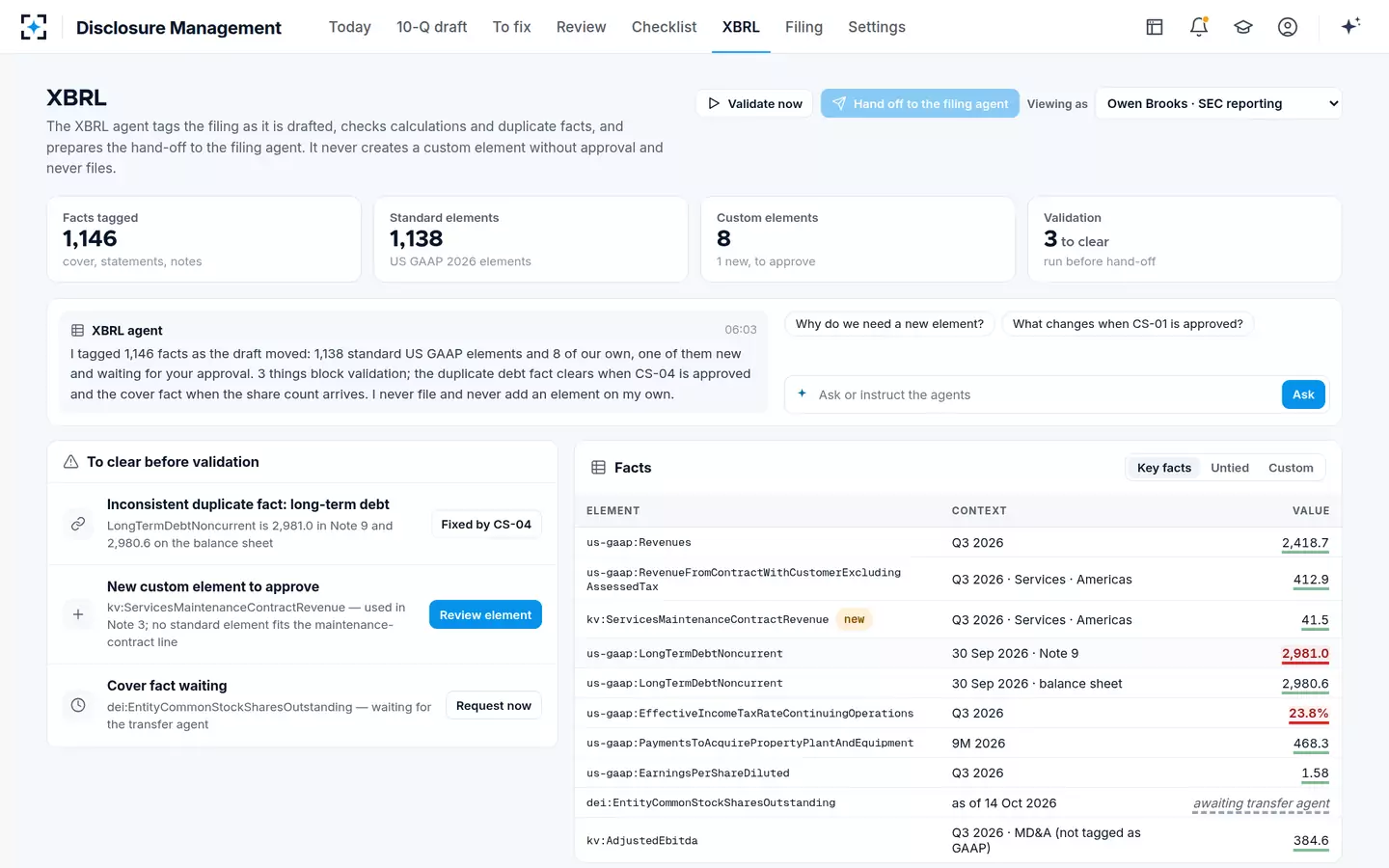Show Untied facts
Viewport: 1389px width, 868px height.
pyautogui.click(x=1230, y=468)
